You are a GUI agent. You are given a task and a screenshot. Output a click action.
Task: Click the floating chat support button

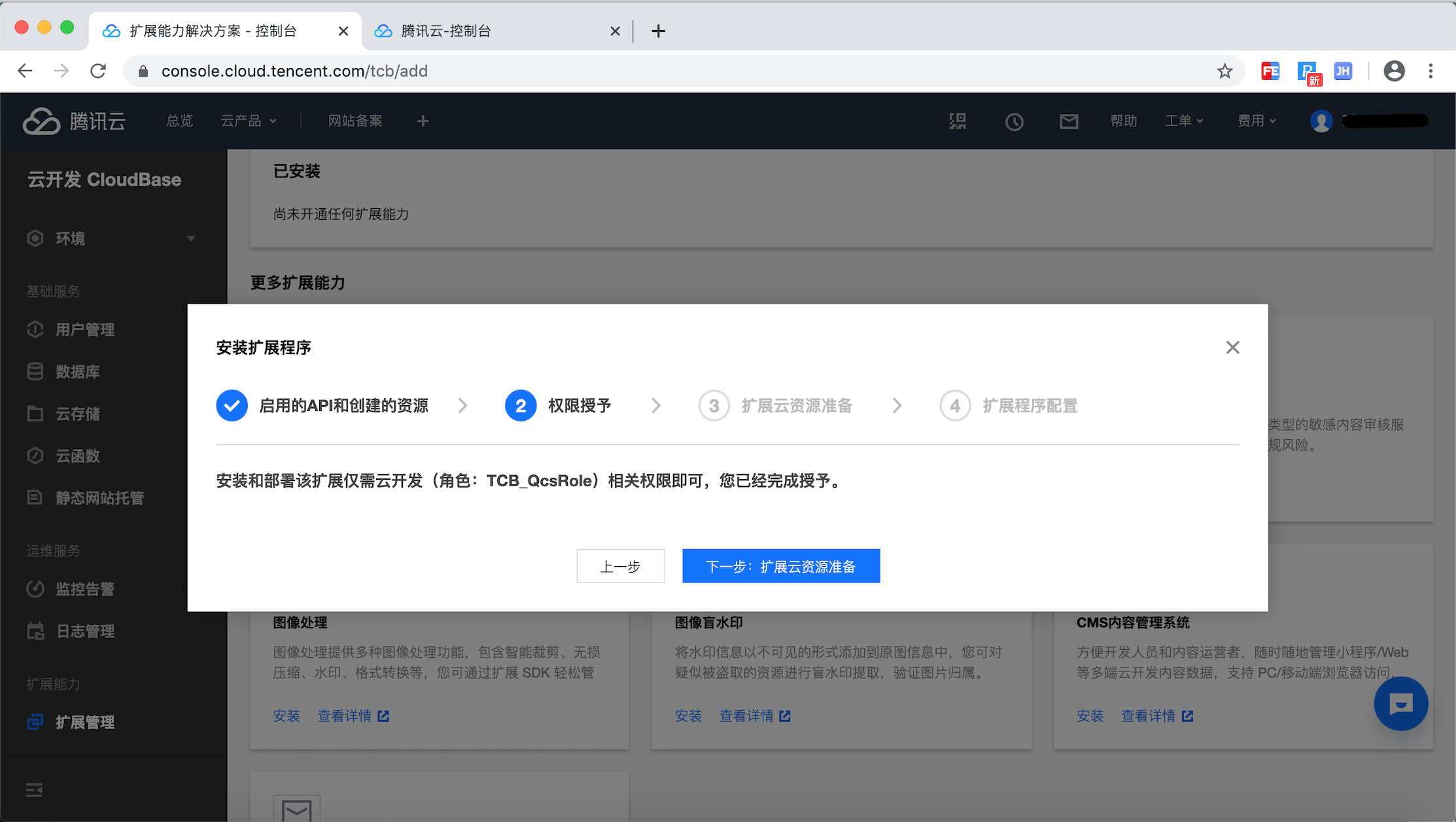tap(1400, 704)
